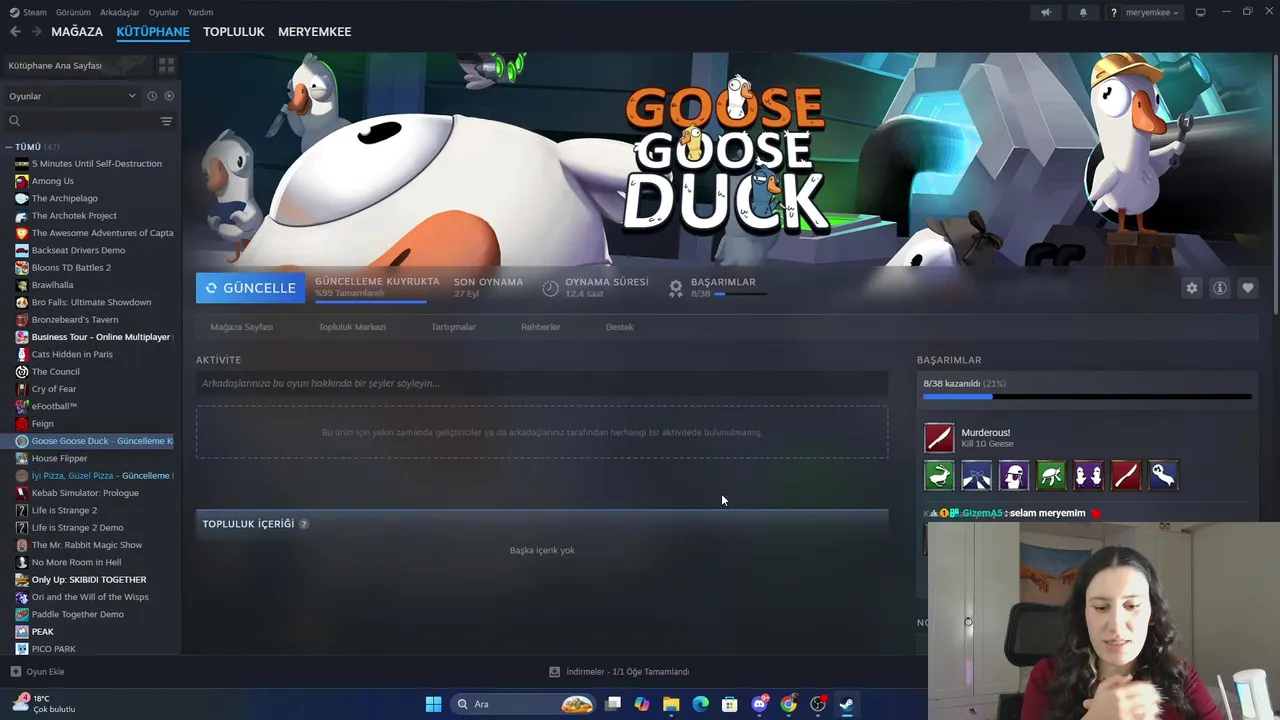Click the Topluluk İçeriği help question icon
1280x720 pixels.
click(304, 524)
